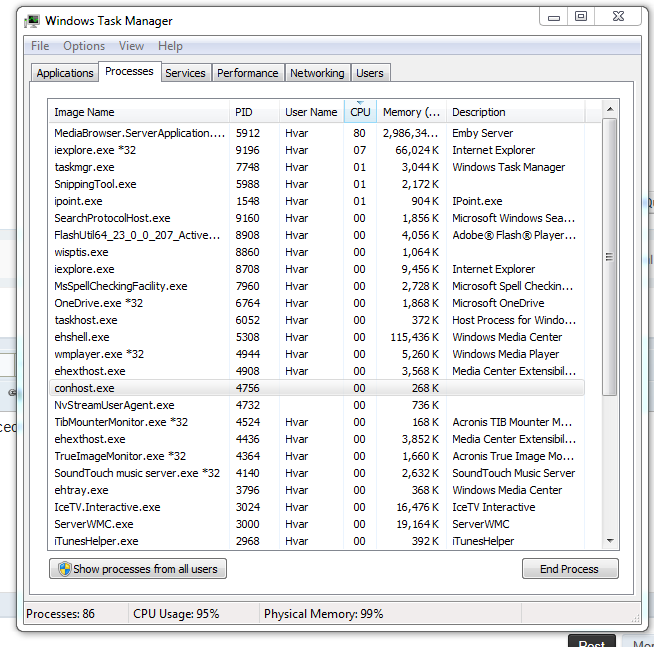Select the SnippingTool.exe process

click(x=317, y=184)
